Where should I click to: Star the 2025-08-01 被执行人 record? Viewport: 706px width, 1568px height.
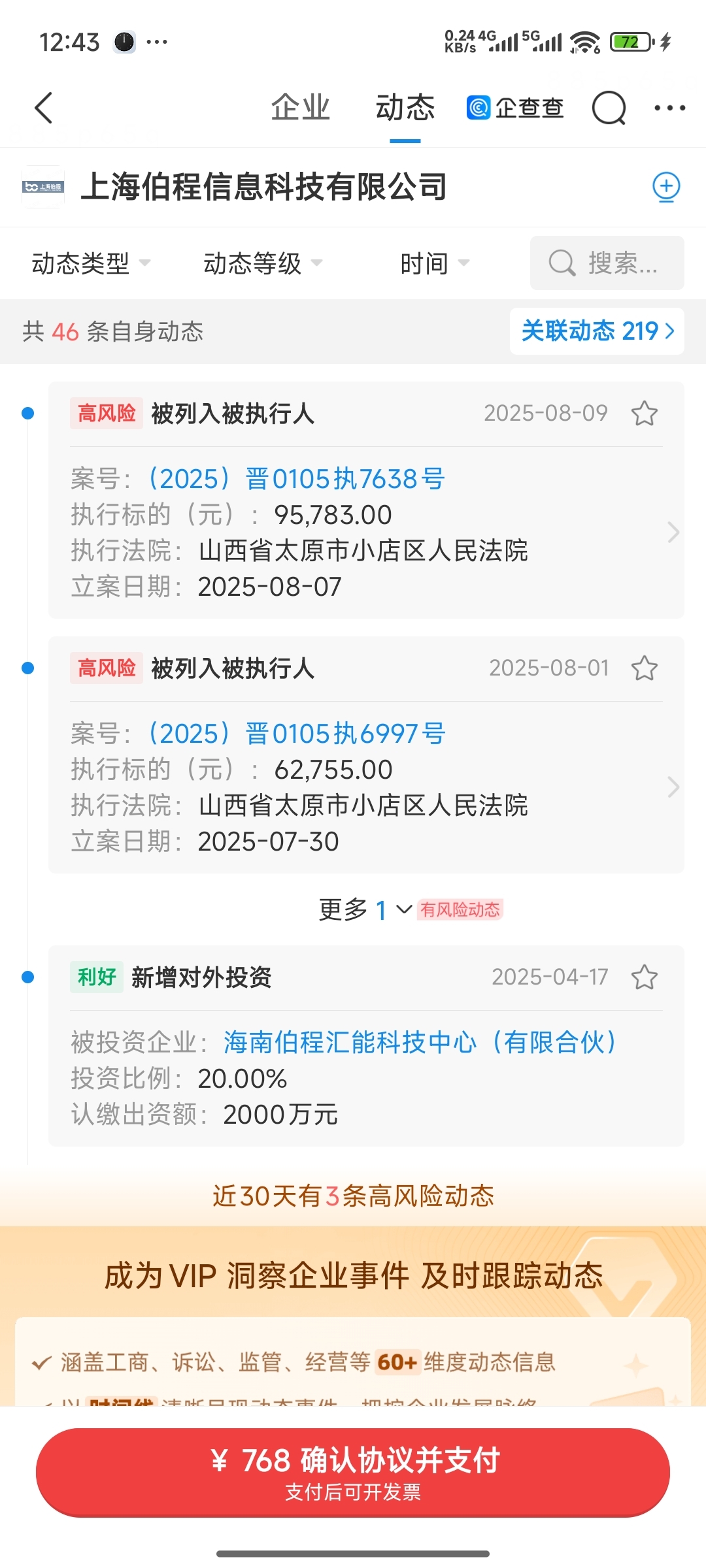pyautogui.click(x=644, y=668)
